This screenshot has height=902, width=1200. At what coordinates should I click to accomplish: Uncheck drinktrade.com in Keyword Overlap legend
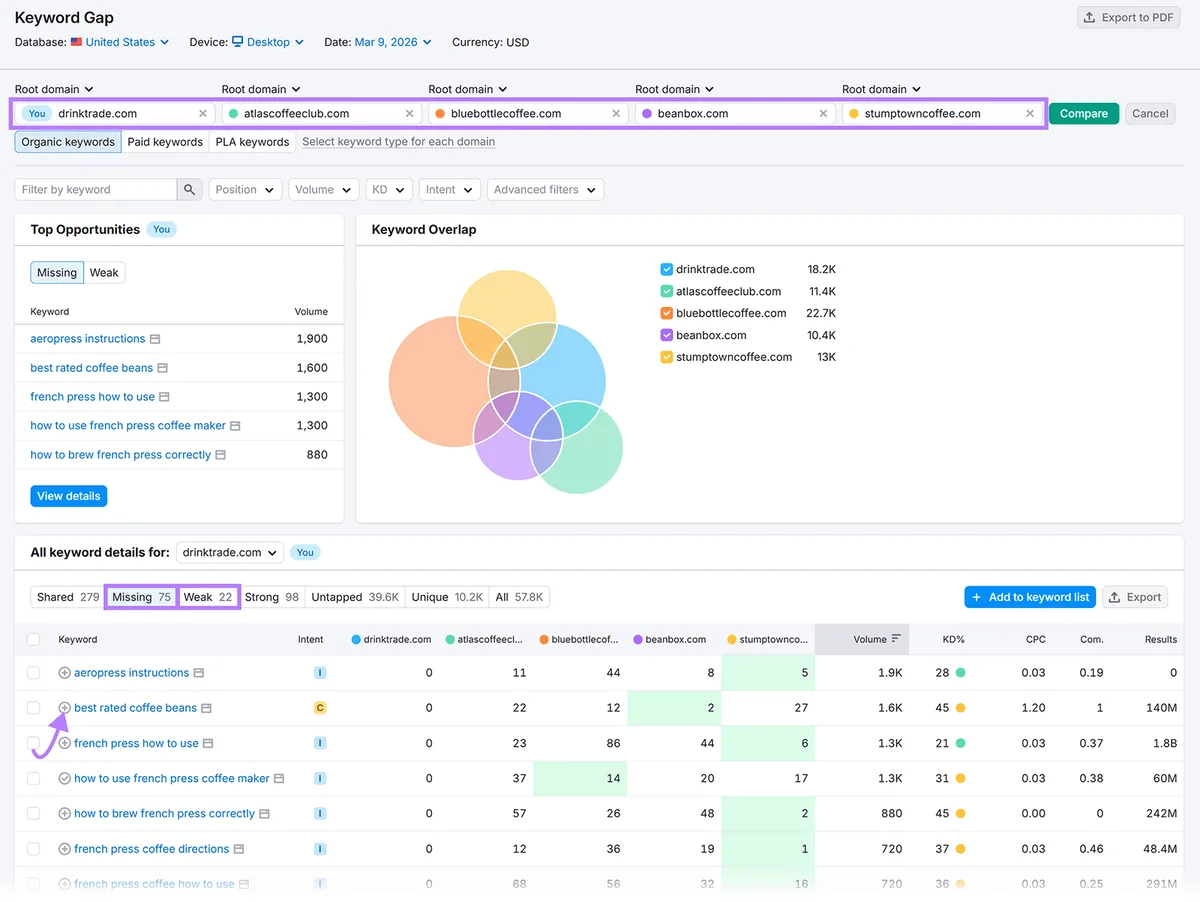point(667,270)
